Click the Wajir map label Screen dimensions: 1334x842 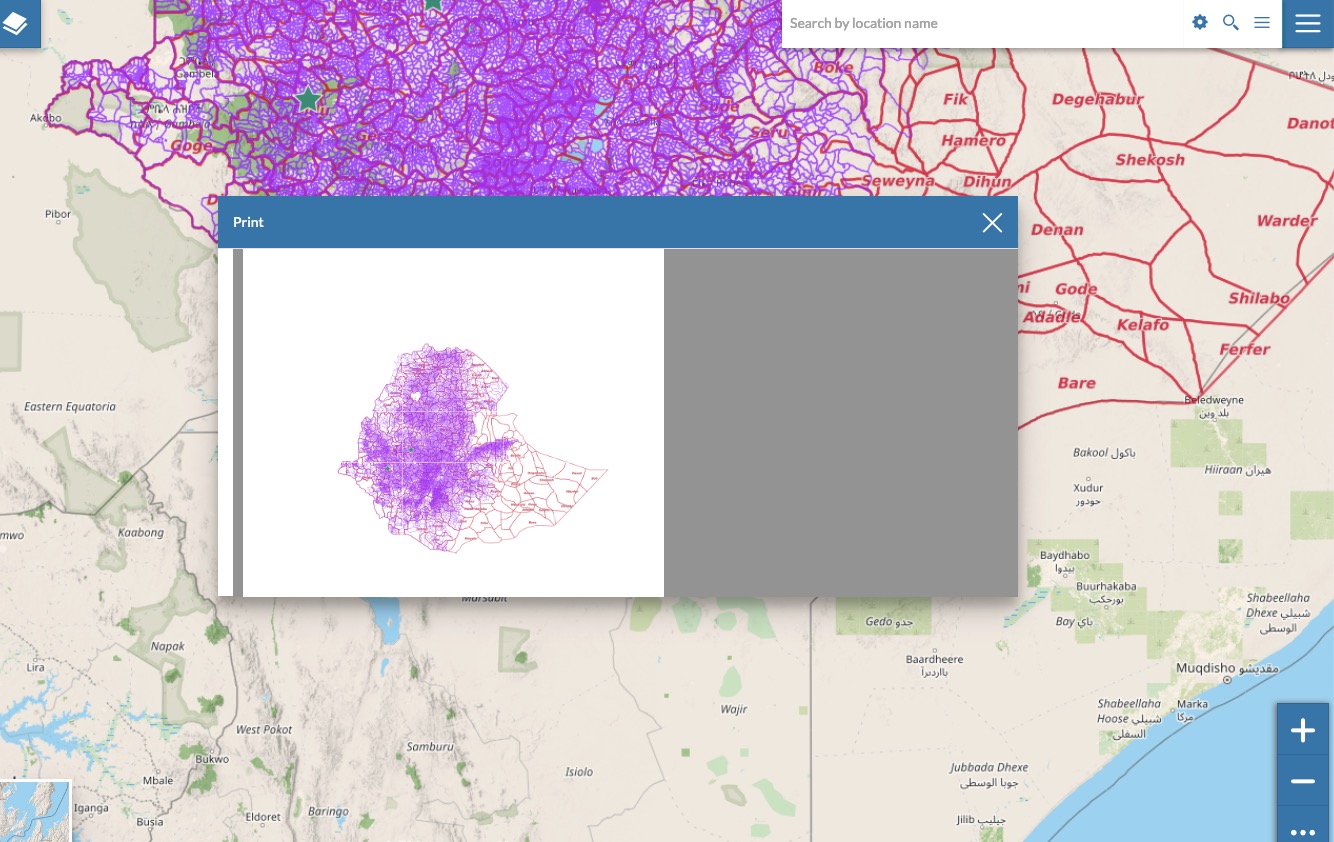click(x=734, y=709)
